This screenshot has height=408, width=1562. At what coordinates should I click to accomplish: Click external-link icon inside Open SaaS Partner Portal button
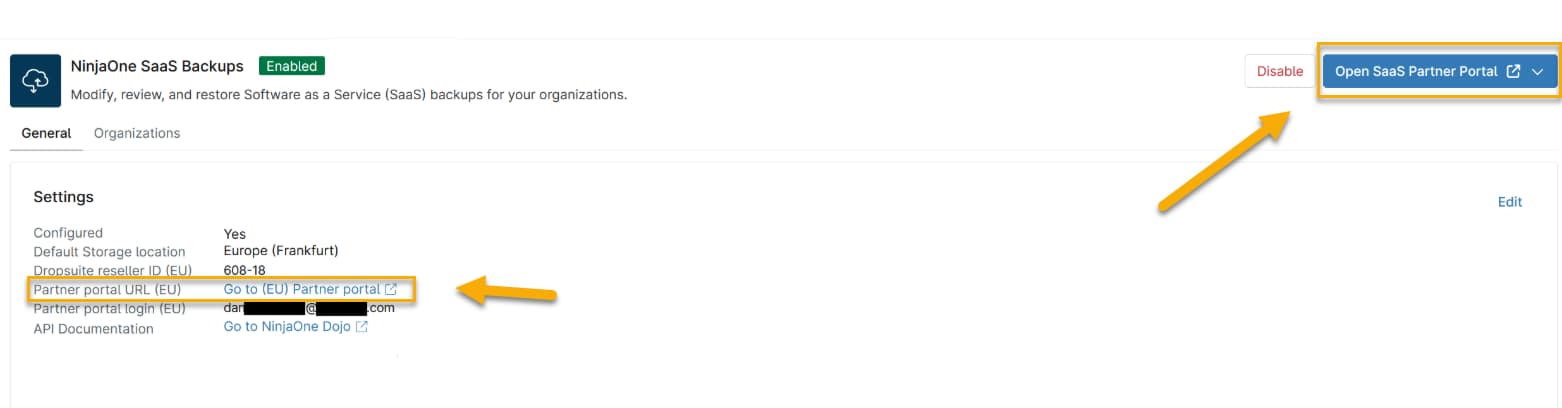pos(1513,72)
